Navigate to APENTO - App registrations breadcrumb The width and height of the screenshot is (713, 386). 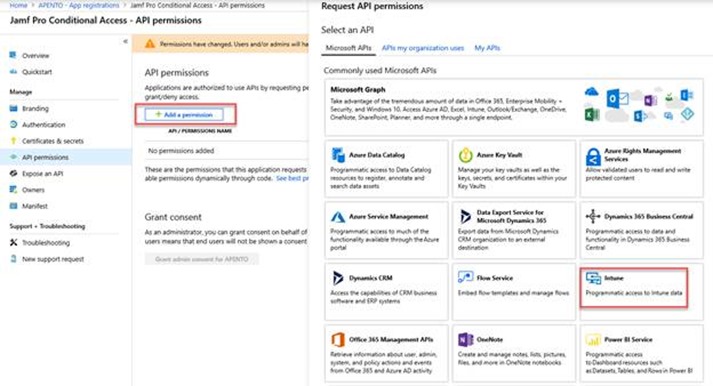click(79, 5)
